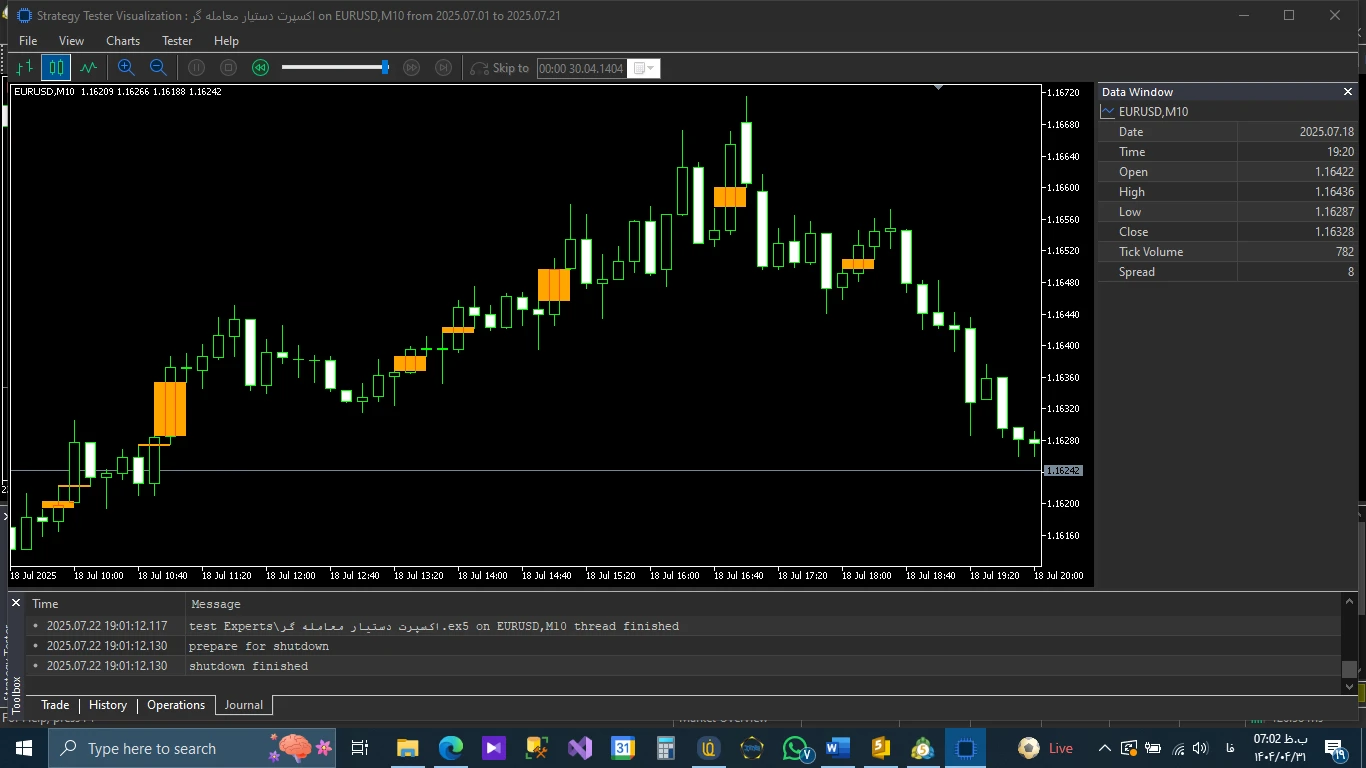Switch chart to line chart mode

(x=89, y=68)
